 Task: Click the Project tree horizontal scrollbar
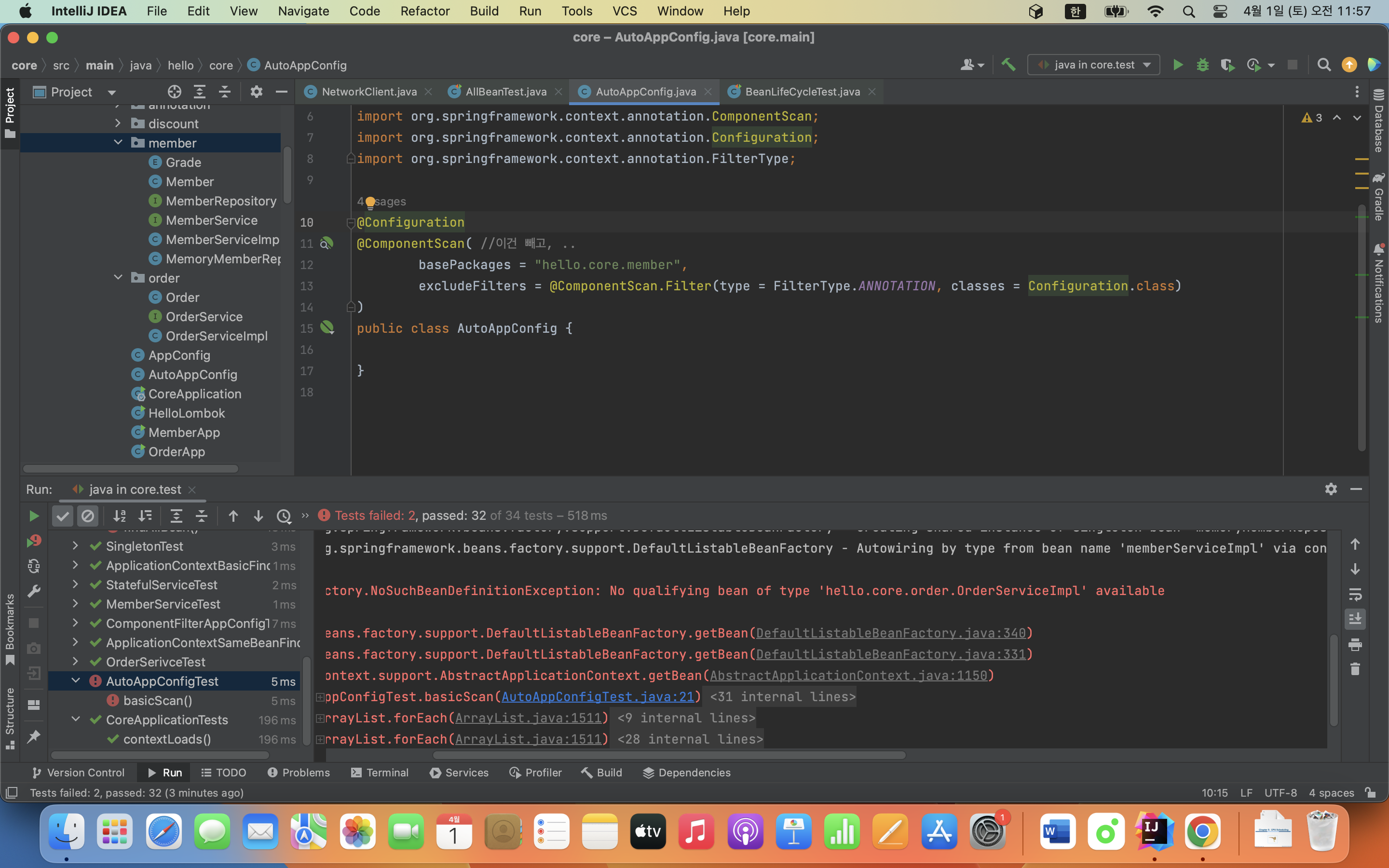(131, 468)
